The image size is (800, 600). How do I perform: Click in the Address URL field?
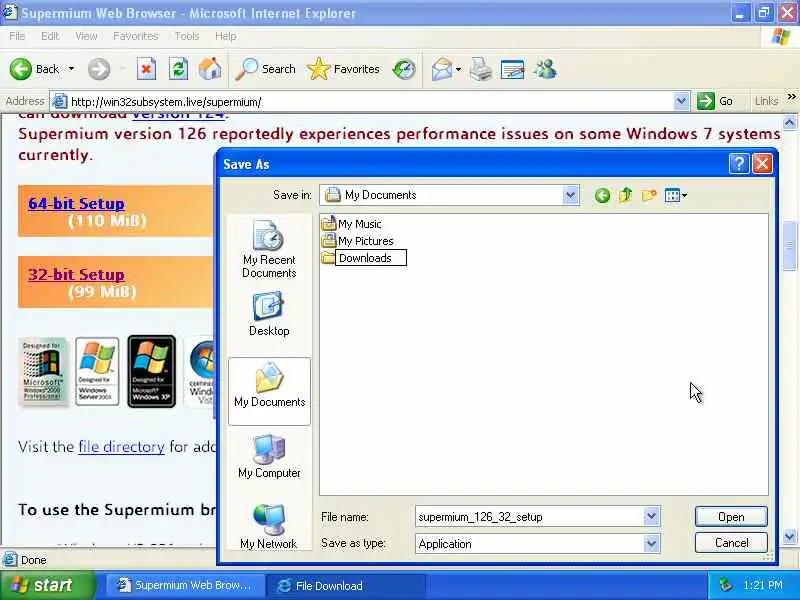[371, 102]
